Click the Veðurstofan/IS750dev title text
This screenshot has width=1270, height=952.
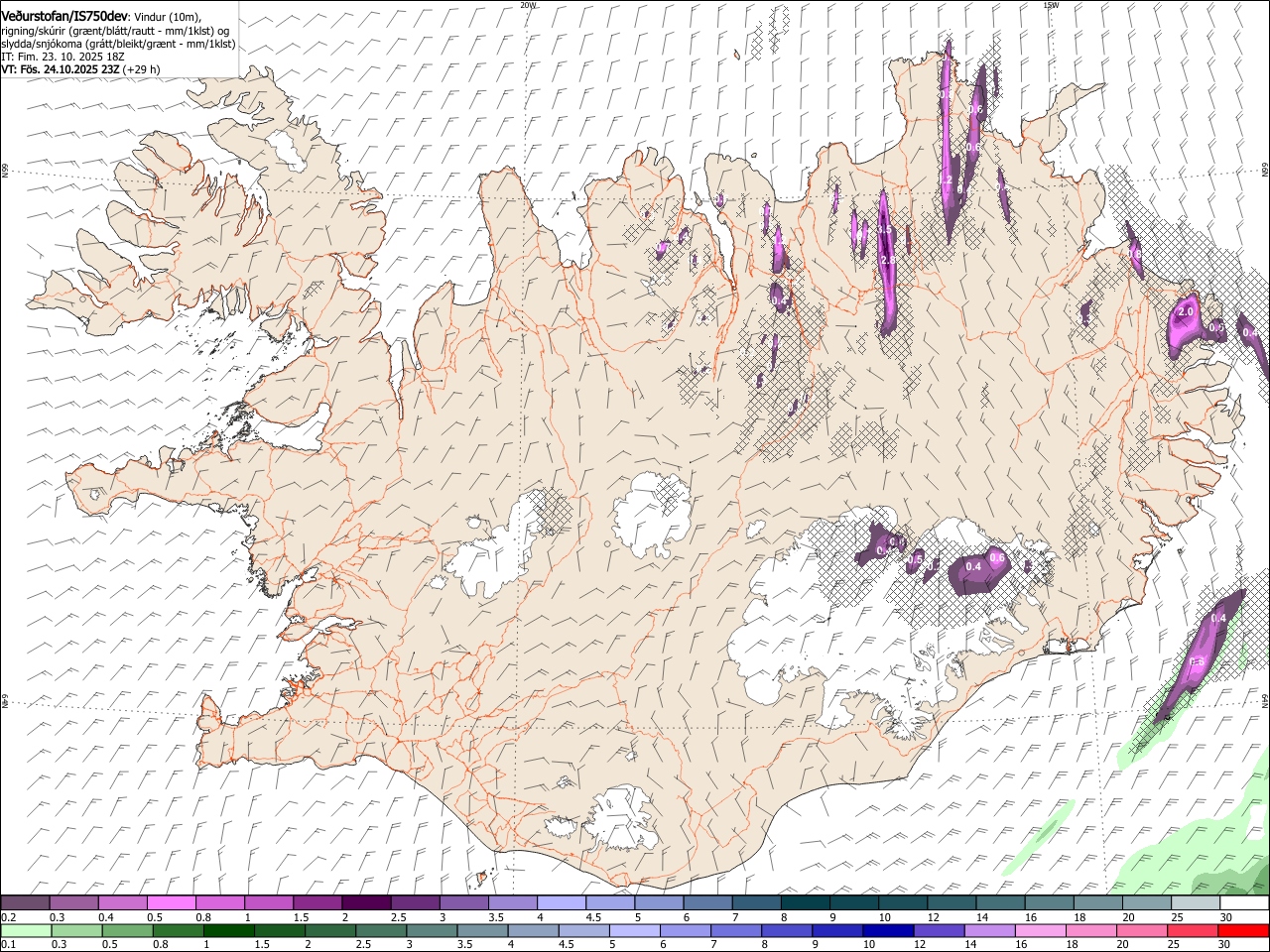[x=65, y=17]
